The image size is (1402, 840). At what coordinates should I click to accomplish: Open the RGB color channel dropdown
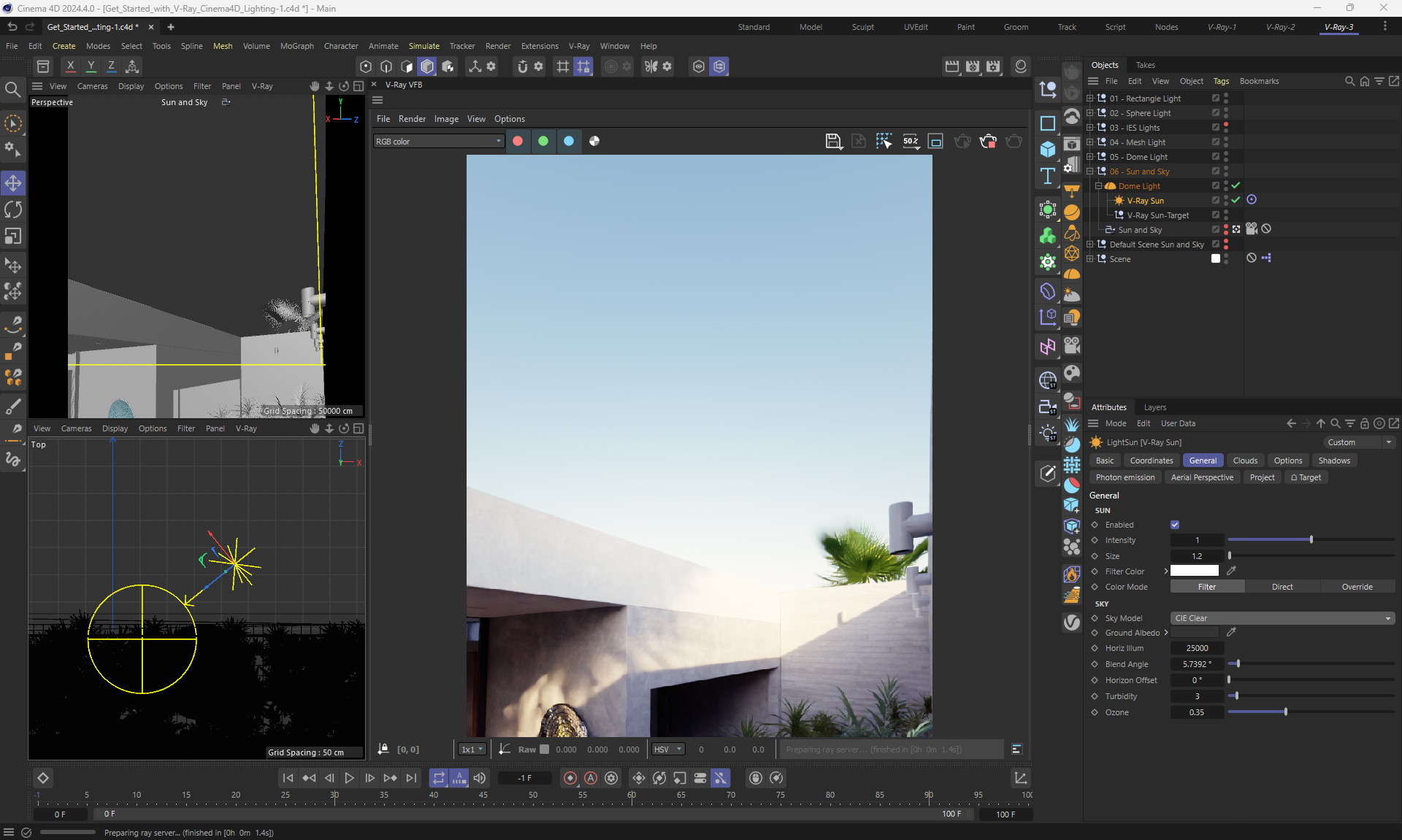(x=438, y=142)
